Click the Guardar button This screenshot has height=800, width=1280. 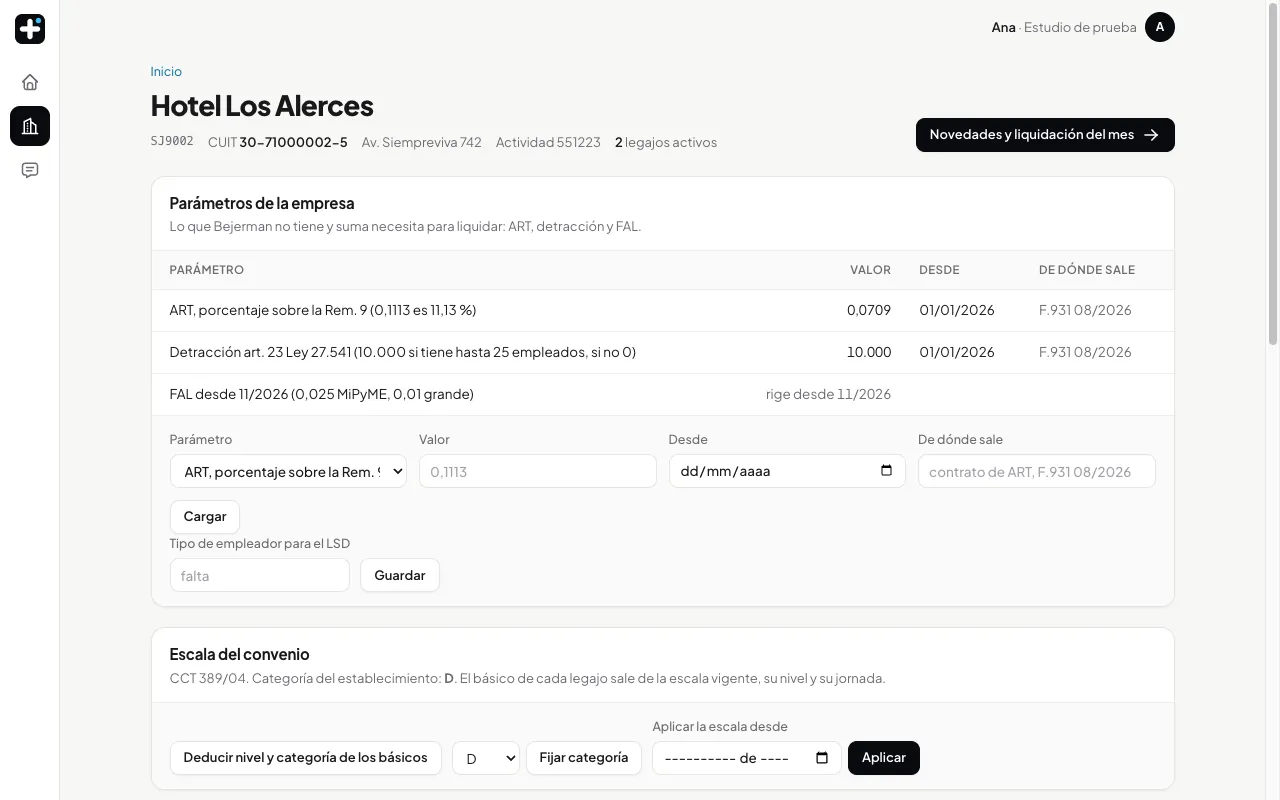400,575
